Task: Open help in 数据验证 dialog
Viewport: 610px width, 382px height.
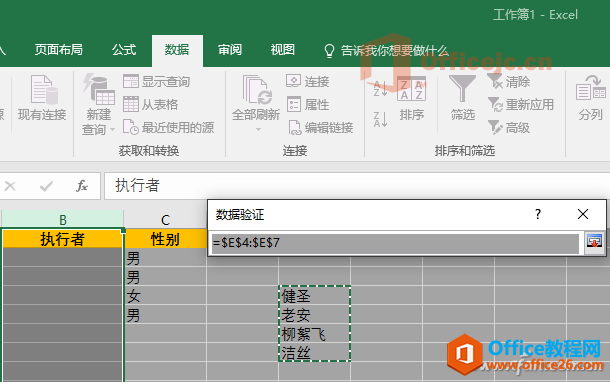Action: 538,214
